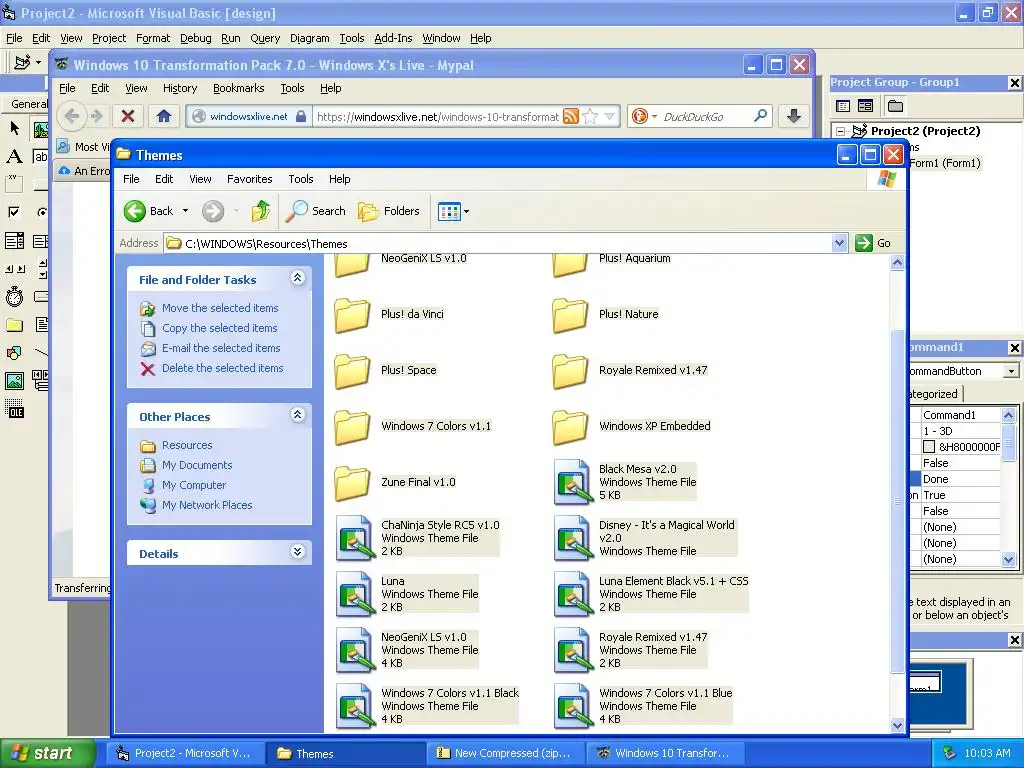
Task: Open the Resources link under Other Places
Action: coord(187,445)
